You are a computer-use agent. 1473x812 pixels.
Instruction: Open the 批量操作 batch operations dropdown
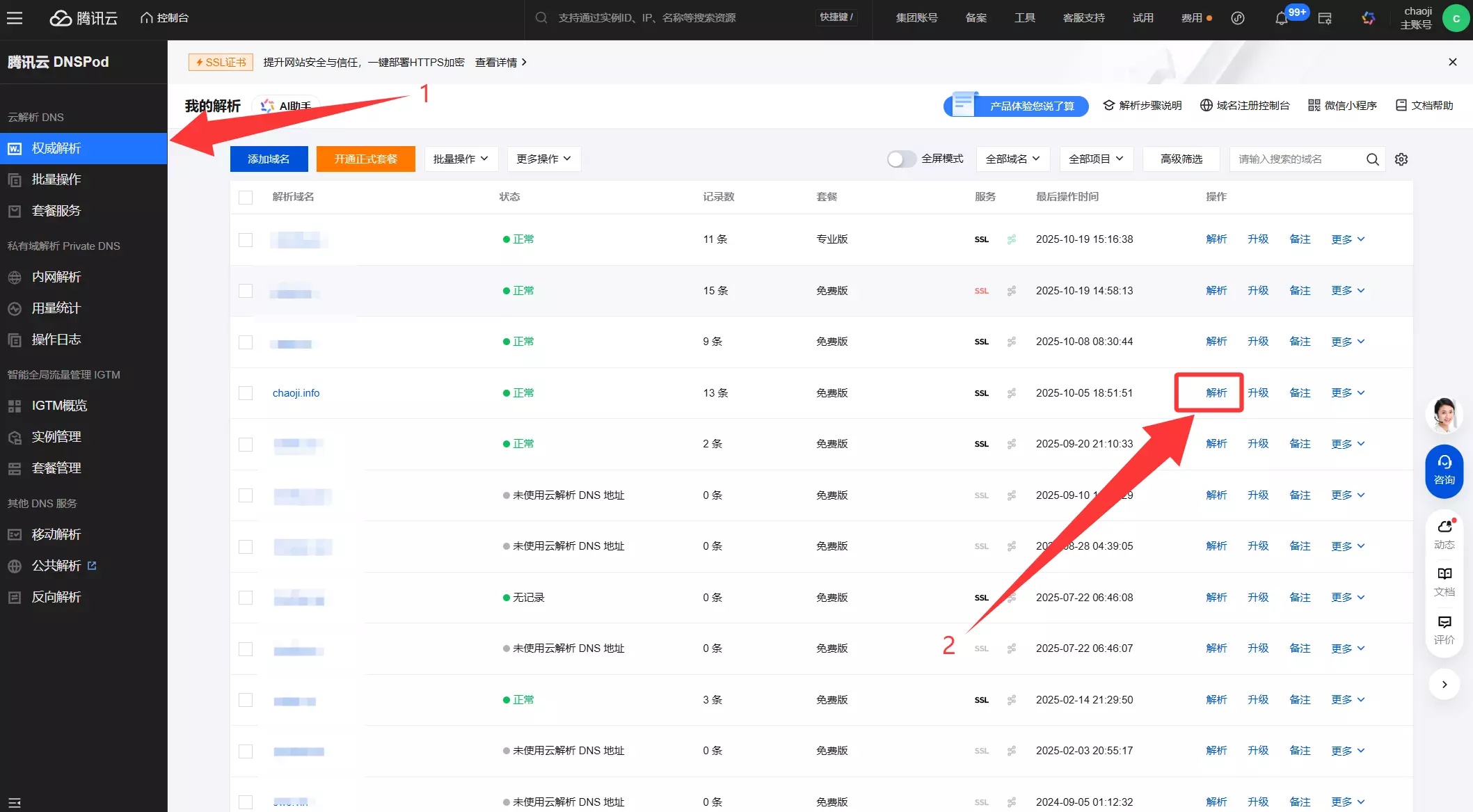[x=461, y=159]
